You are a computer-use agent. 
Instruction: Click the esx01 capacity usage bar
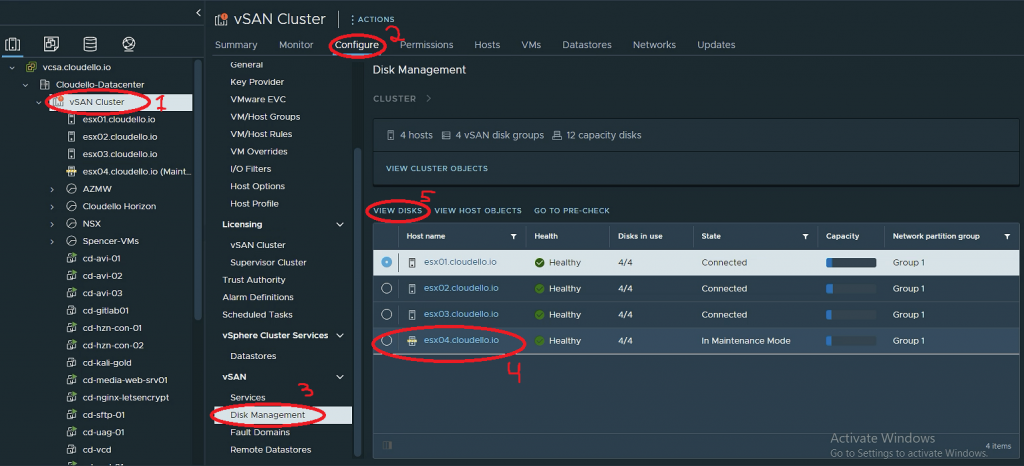pyautogui.click(x=850, y=262)
